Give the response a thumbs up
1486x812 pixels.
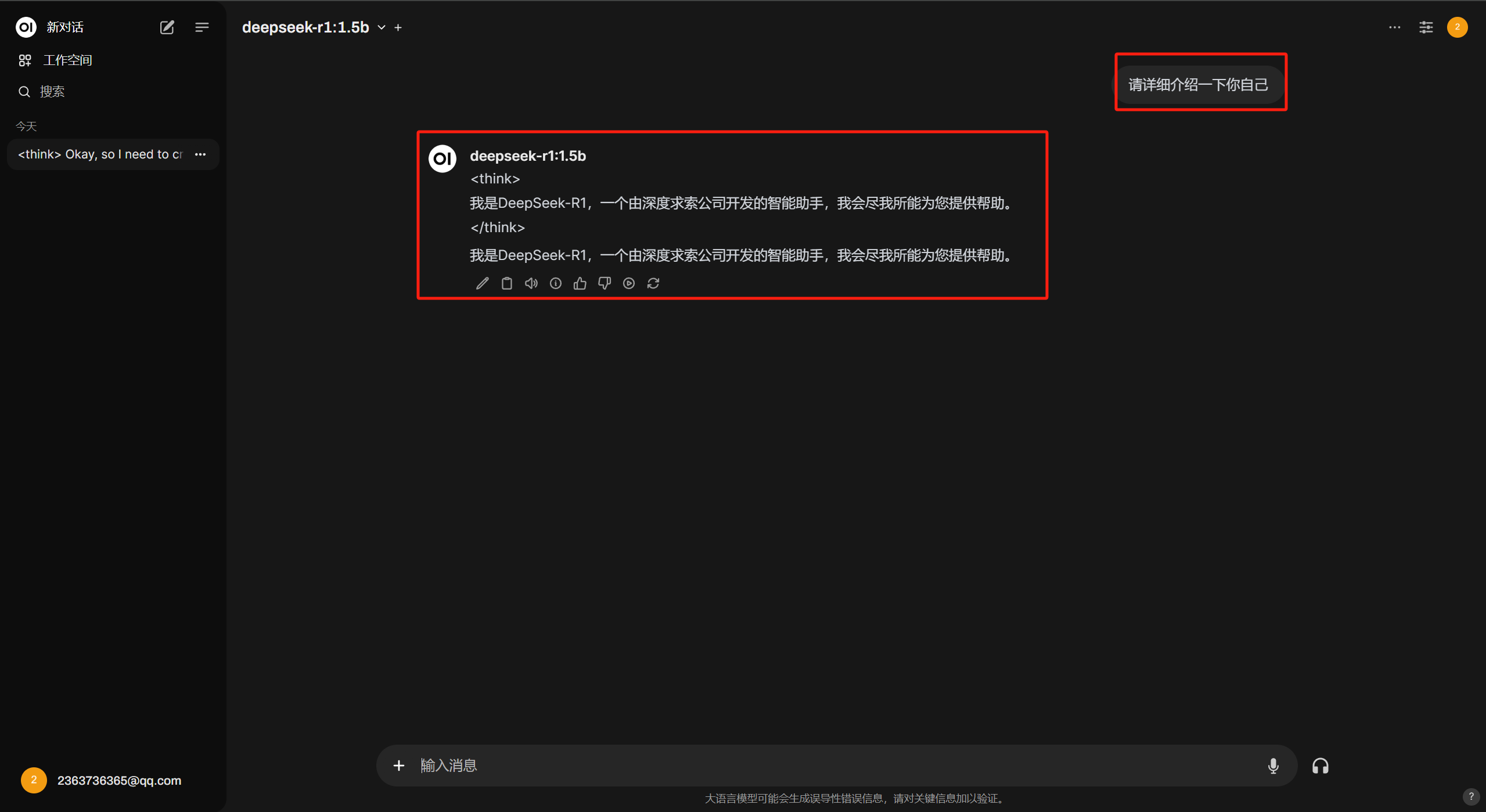pyautogui.click(x=580, y=283)
